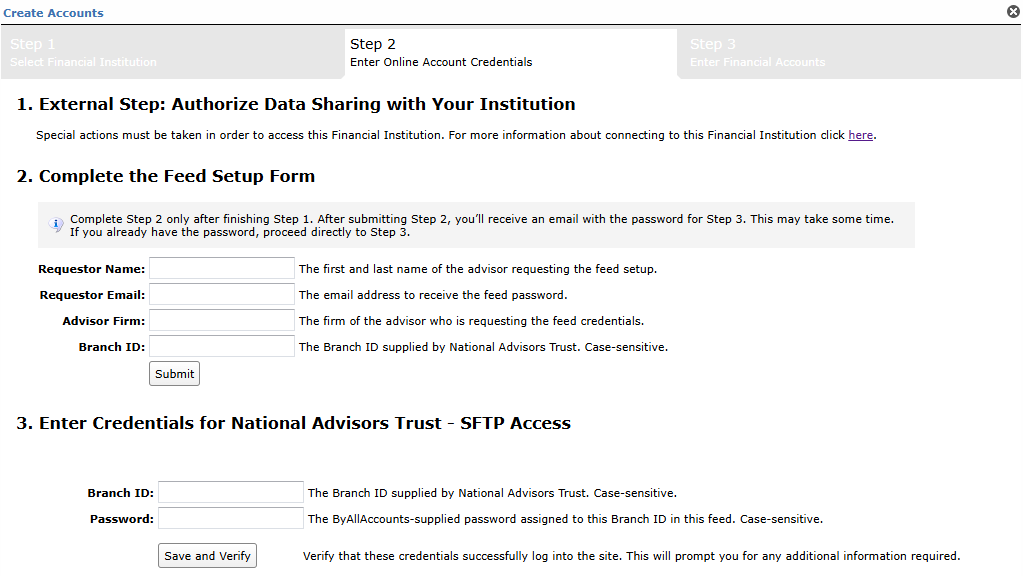Click the Requestor Email label
The image size is (1023, 576).
click(x=92, y=295)
